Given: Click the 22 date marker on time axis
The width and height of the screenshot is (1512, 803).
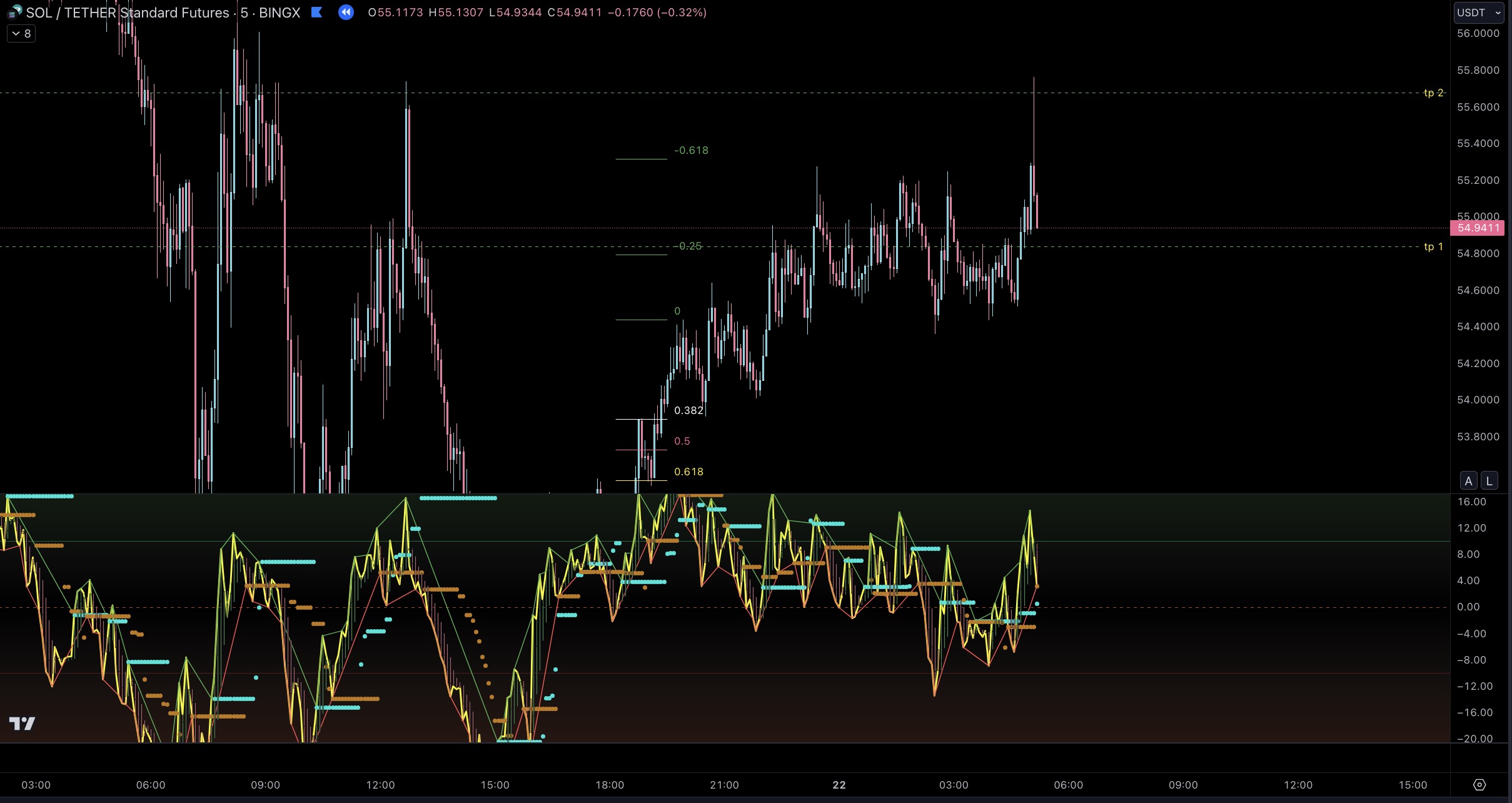Looking at the screenshot, I should pos(839,785).
